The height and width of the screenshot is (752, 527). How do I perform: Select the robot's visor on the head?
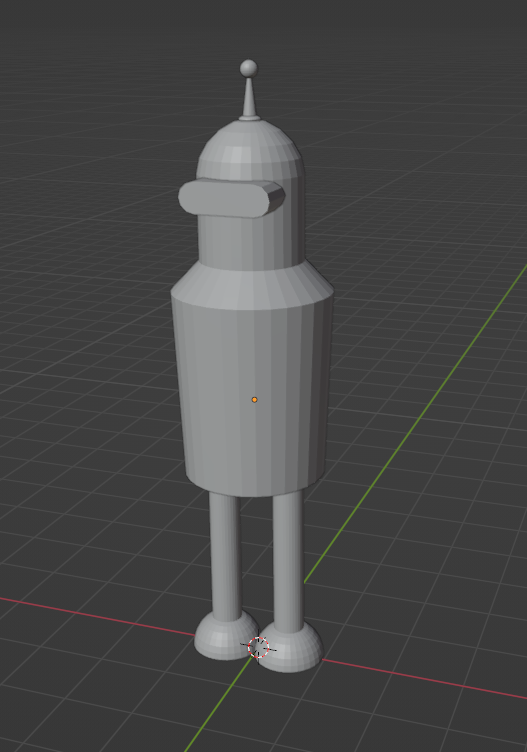[x=232, y=198]
